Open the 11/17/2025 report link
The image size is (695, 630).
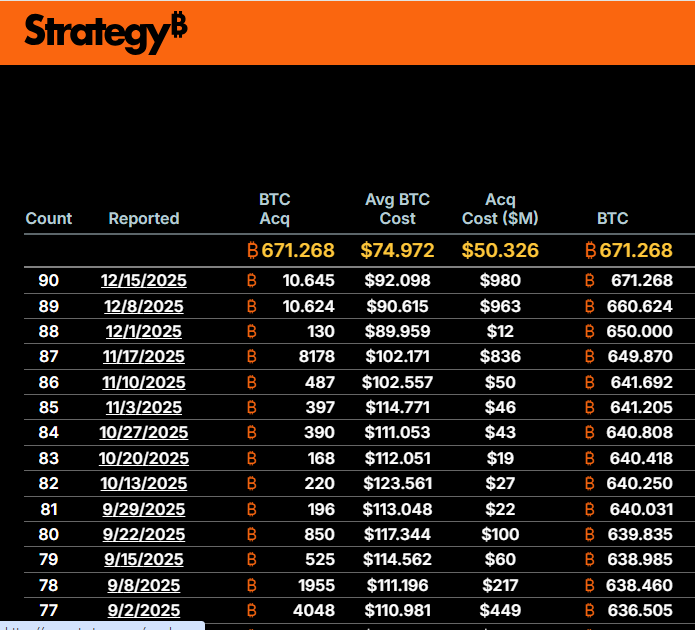(x=144, y=356)
